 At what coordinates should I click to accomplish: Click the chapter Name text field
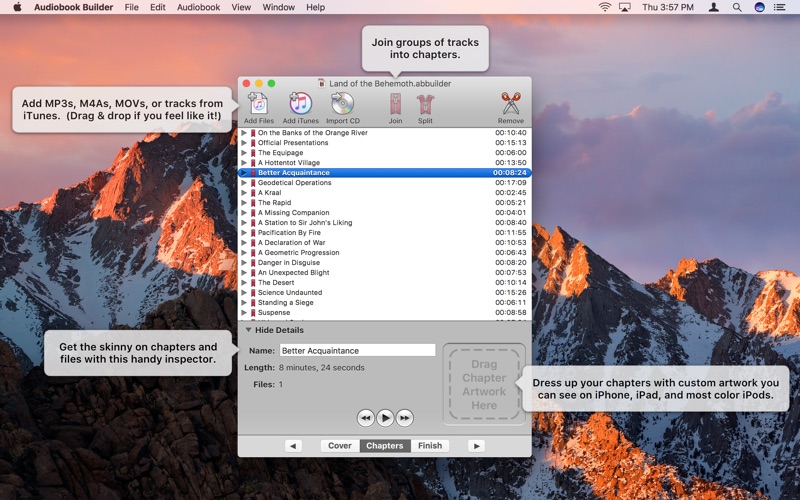(356, 351)
